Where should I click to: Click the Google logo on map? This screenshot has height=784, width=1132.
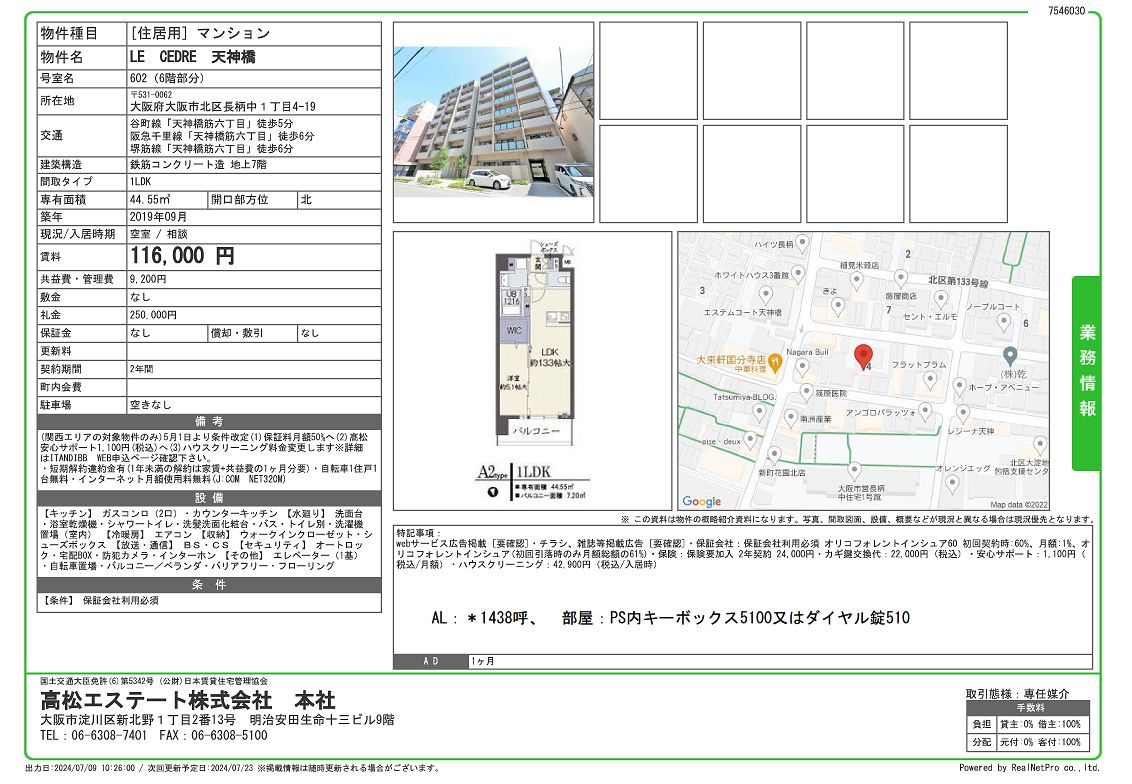point(701,501)
